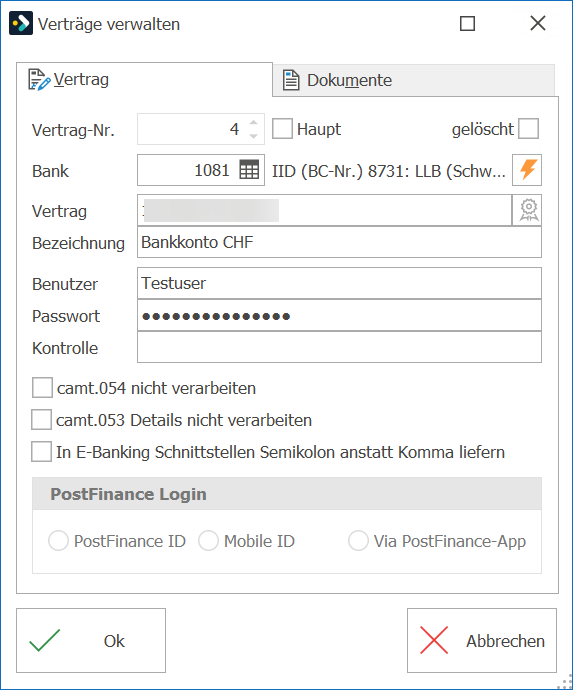Click the Vertrag-Nr. number field
574x690 pixels.
coord(201,129)
